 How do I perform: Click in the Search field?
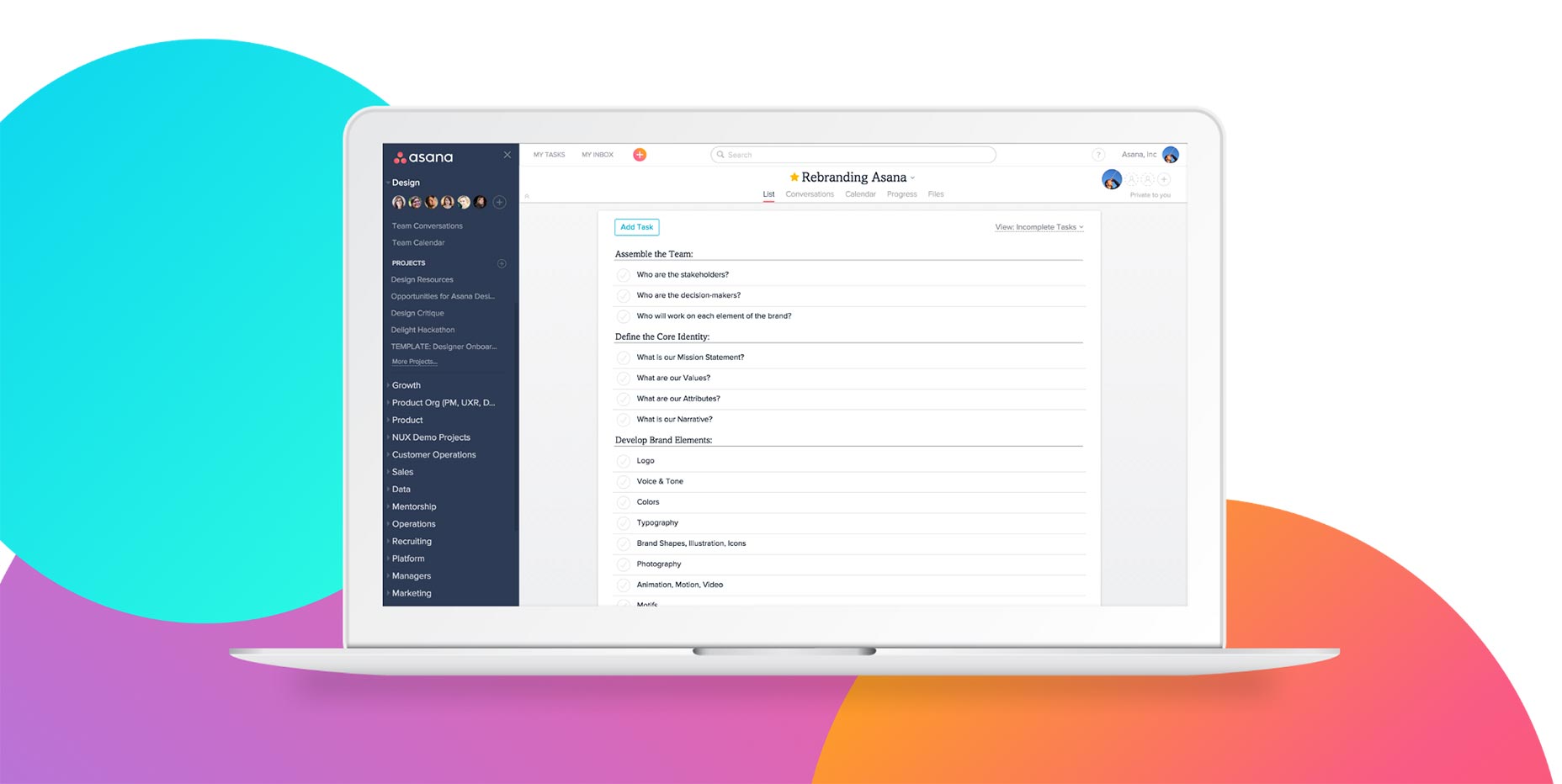pos(853,155)
